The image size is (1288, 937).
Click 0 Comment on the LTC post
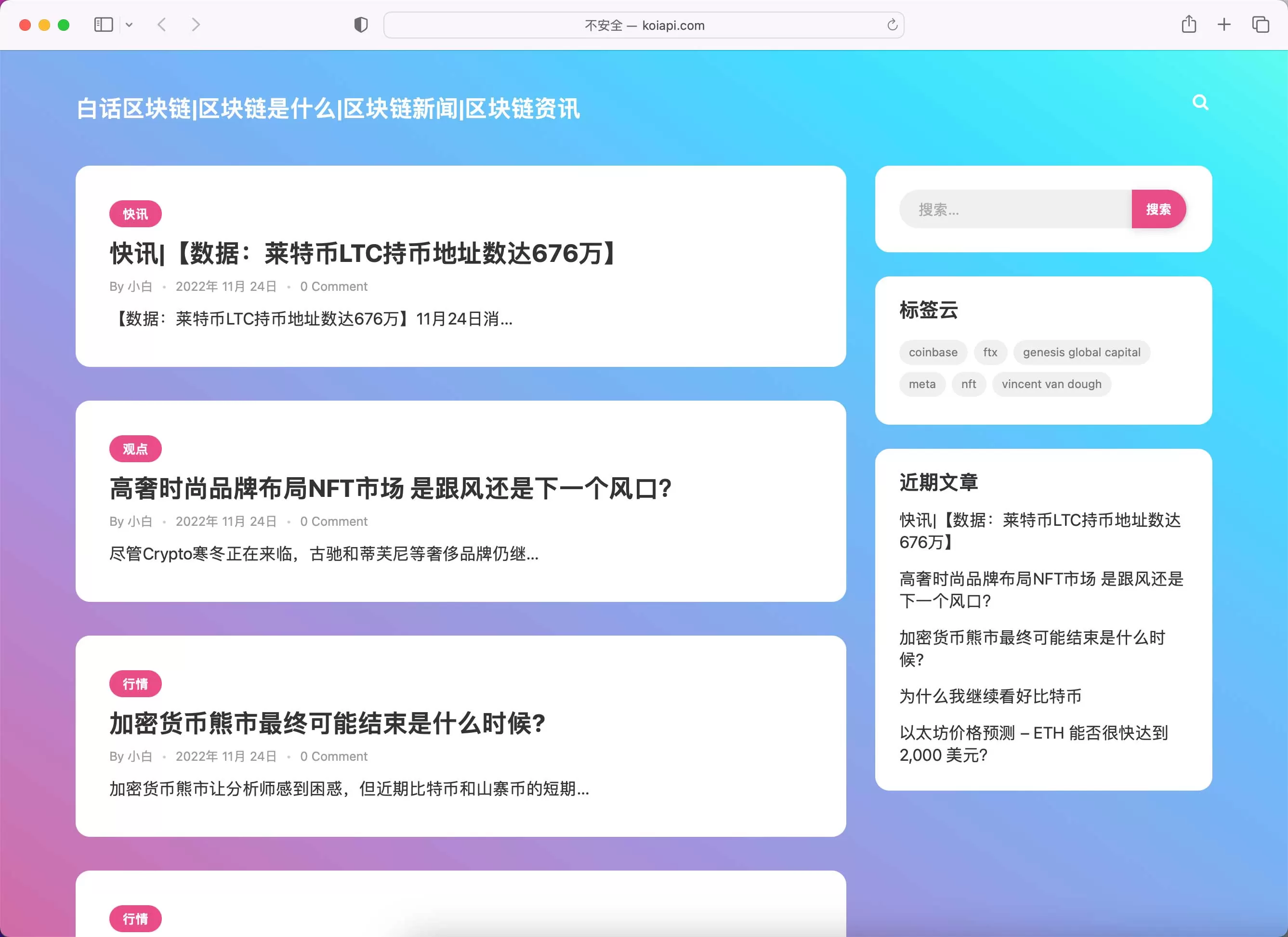pos(334,286)
